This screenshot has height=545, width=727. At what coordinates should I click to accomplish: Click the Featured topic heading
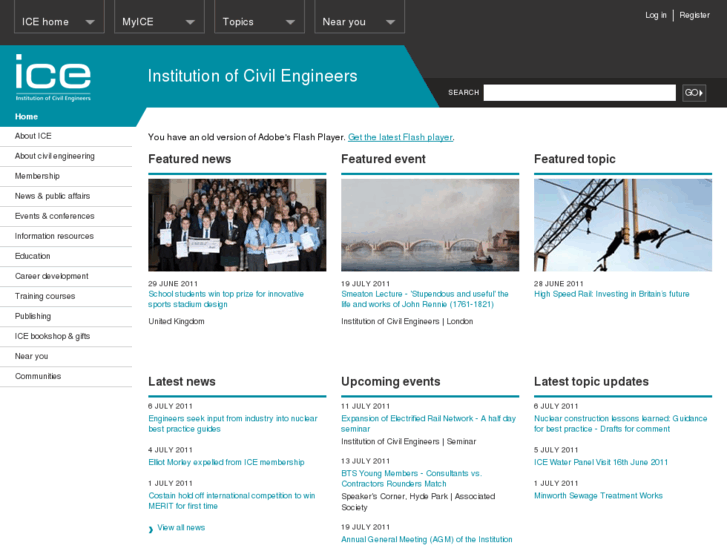(x=575, y=159)
